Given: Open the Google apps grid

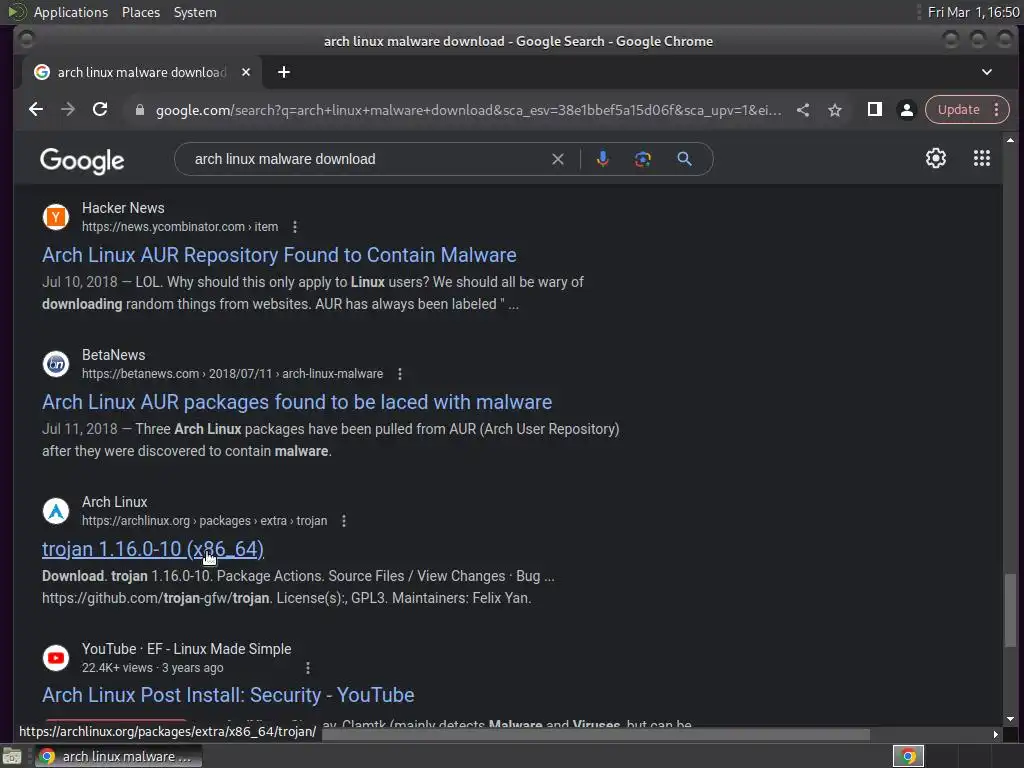Looking at the screenshot, I should tap(982, 158).
